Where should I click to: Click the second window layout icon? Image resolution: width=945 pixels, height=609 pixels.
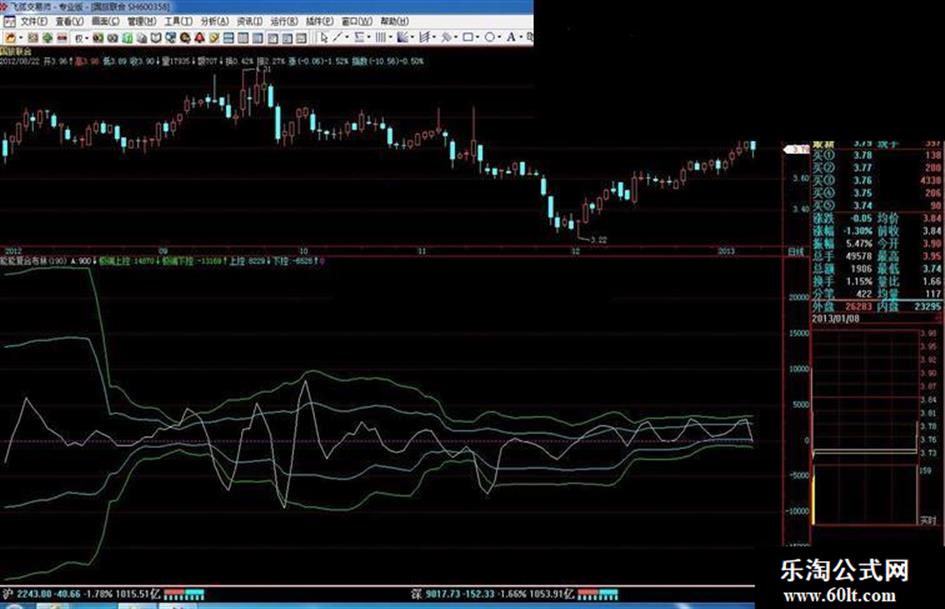[243, 38]
